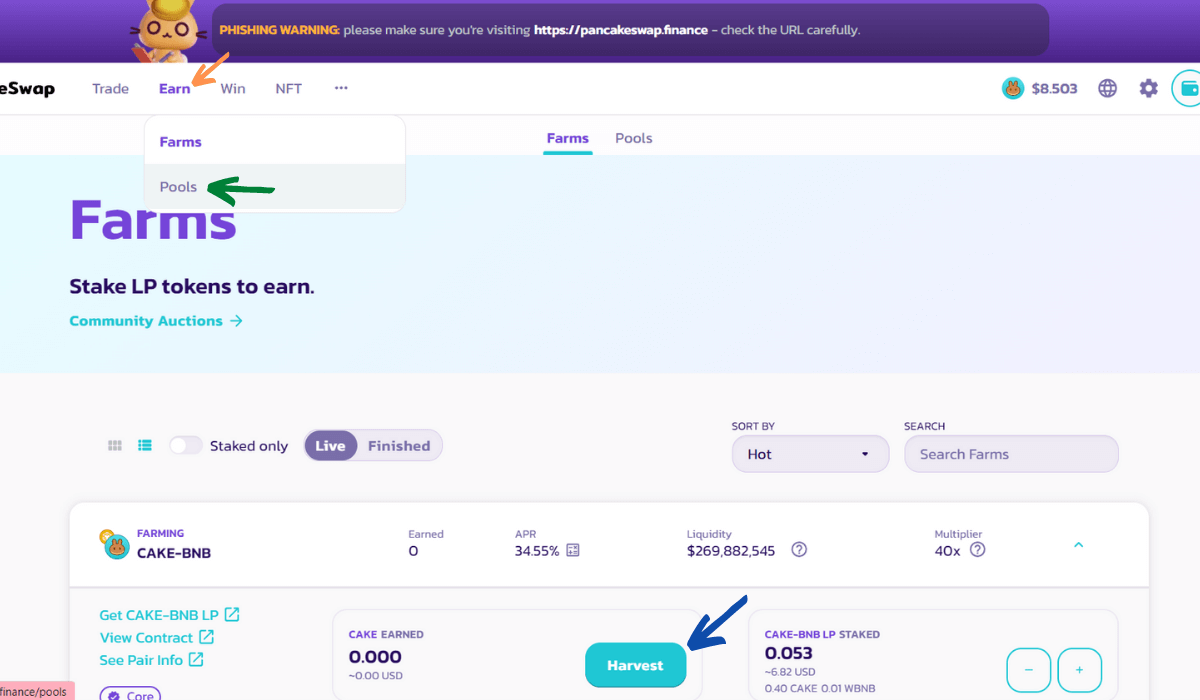Select the Live farms option
The width and height of the screenshot is (1200, 700).
[330, 446]
